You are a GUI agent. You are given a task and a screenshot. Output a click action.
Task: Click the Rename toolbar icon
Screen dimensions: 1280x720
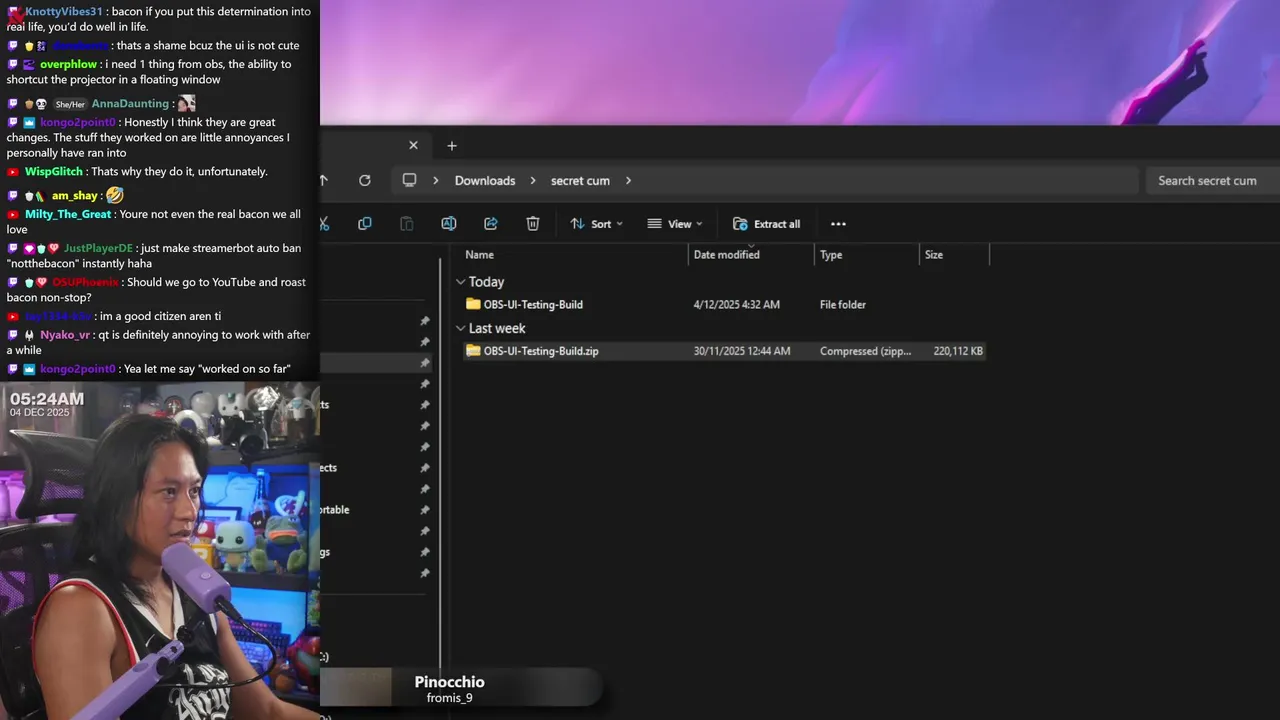tap(449, 224)
